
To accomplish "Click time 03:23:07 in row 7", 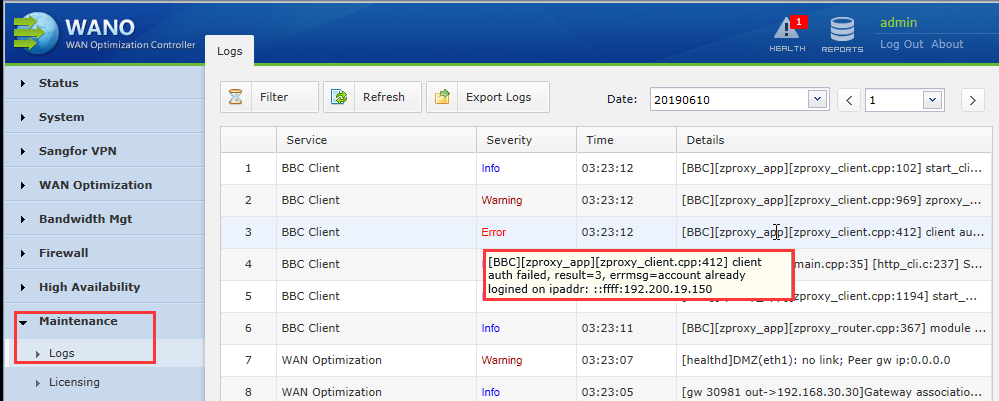I will pyautogui.click(x=607, y=360).
